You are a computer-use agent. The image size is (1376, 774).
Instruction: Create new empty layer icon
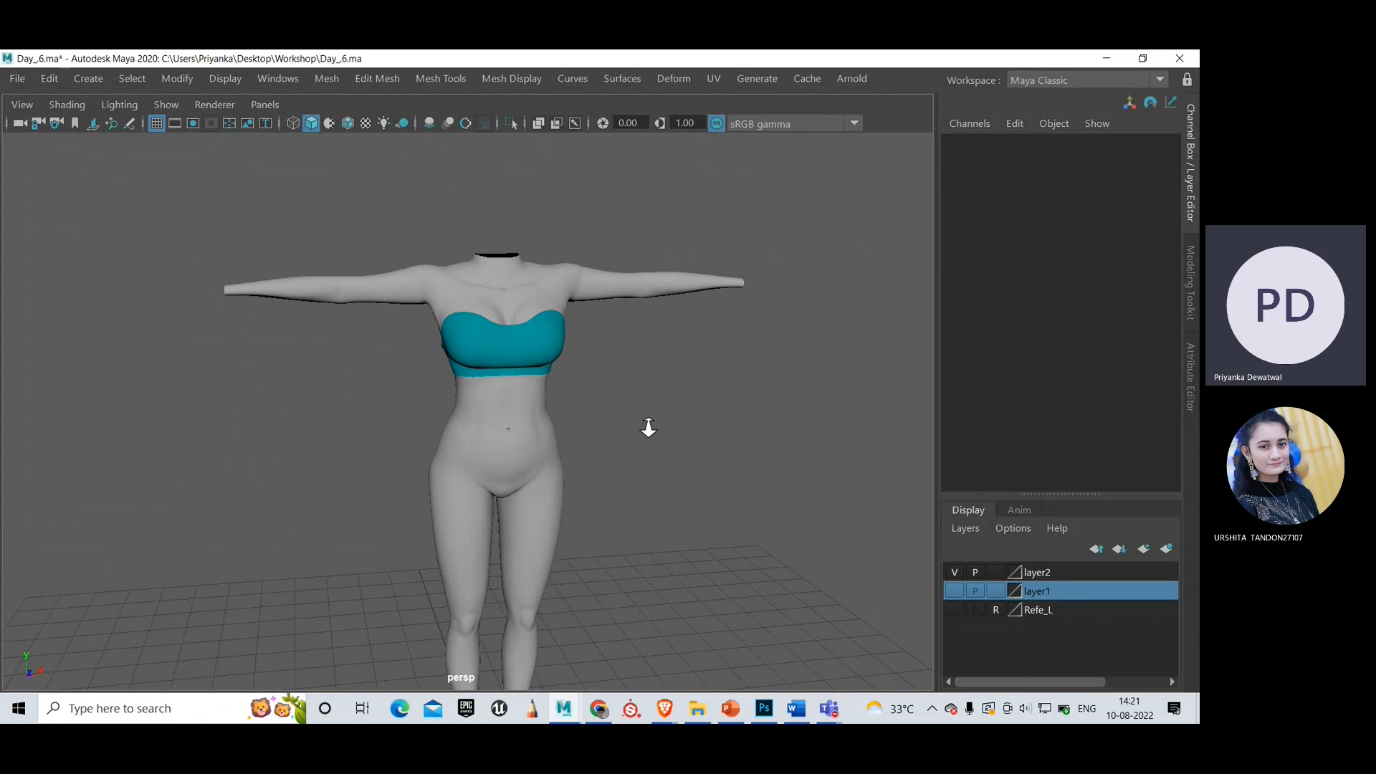point(1143,549)
